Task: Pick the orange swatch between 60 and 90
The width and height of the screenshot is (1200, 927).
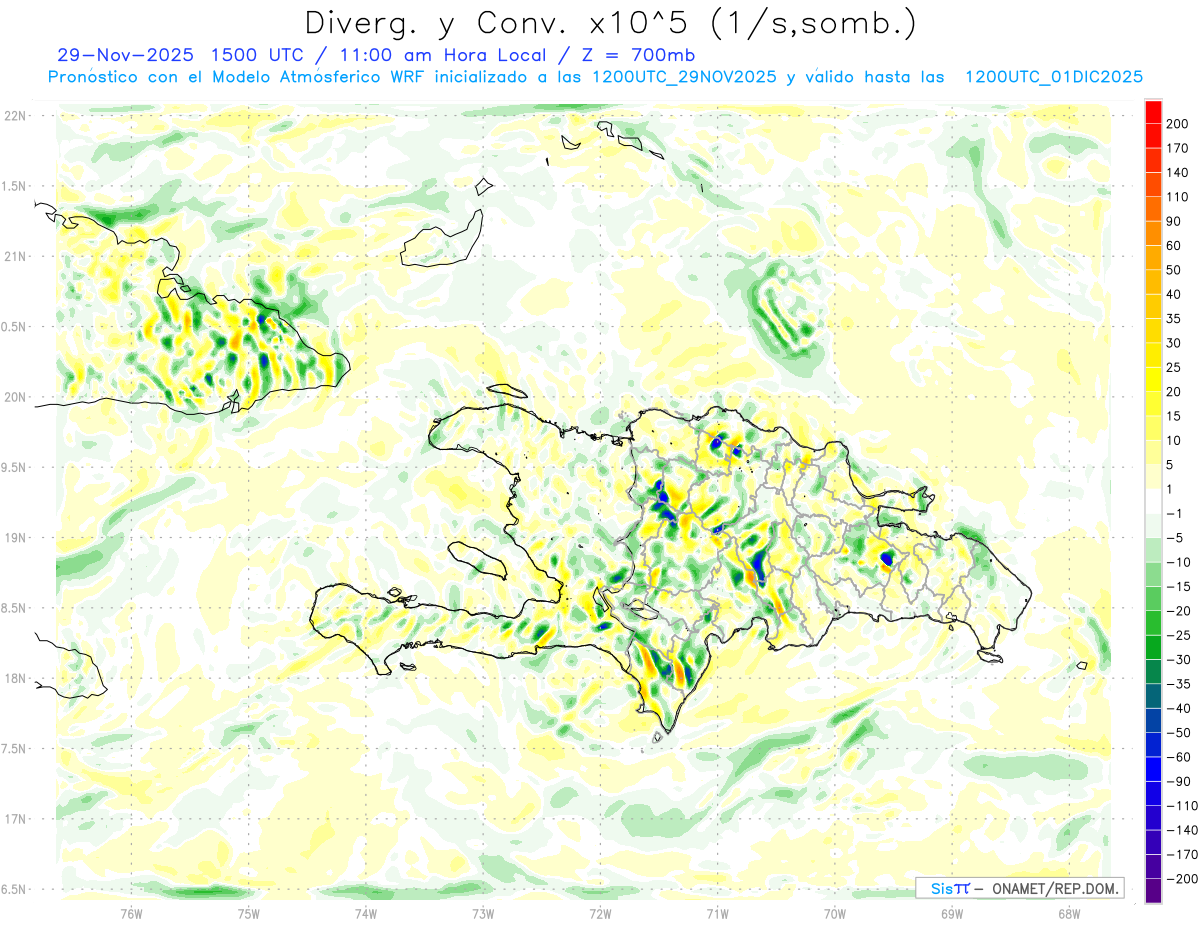Action: tap(1153, 234)
